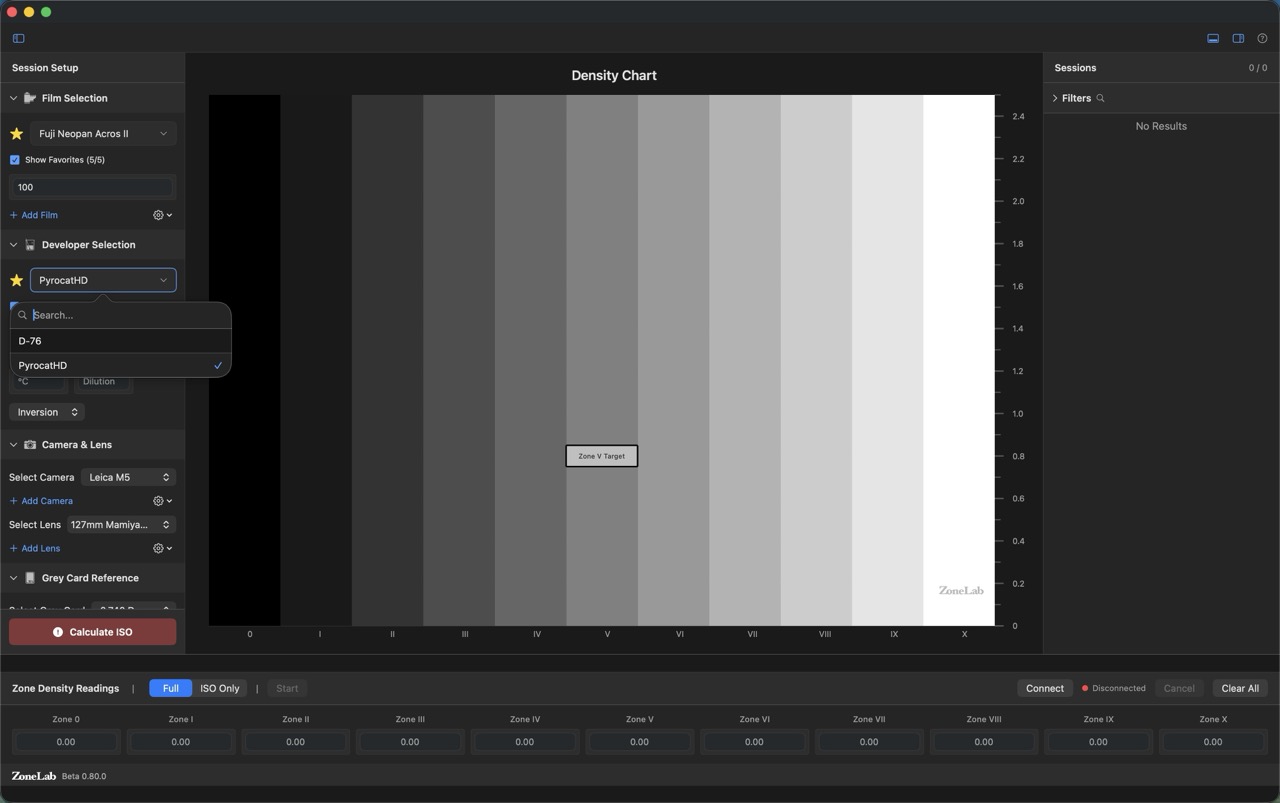Click the black Zone 0 chart bar
The height and width of the screenshot is (803, 1280).
(x=244, y=360)
